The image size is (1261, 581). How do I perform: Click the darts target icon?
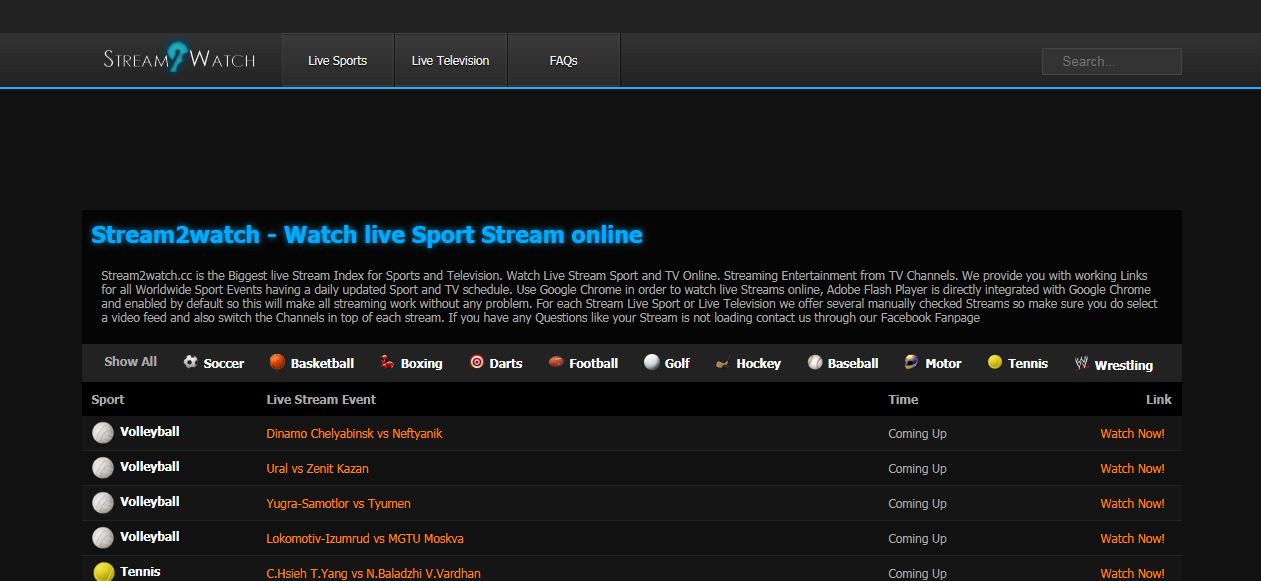477,362
